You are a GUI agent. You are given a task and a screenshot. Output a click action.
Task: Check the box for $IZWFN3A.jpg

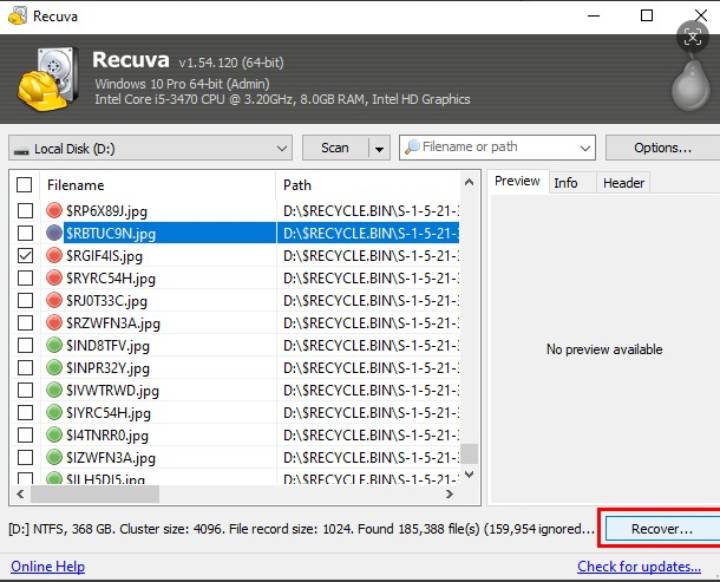tap(25, 457)
